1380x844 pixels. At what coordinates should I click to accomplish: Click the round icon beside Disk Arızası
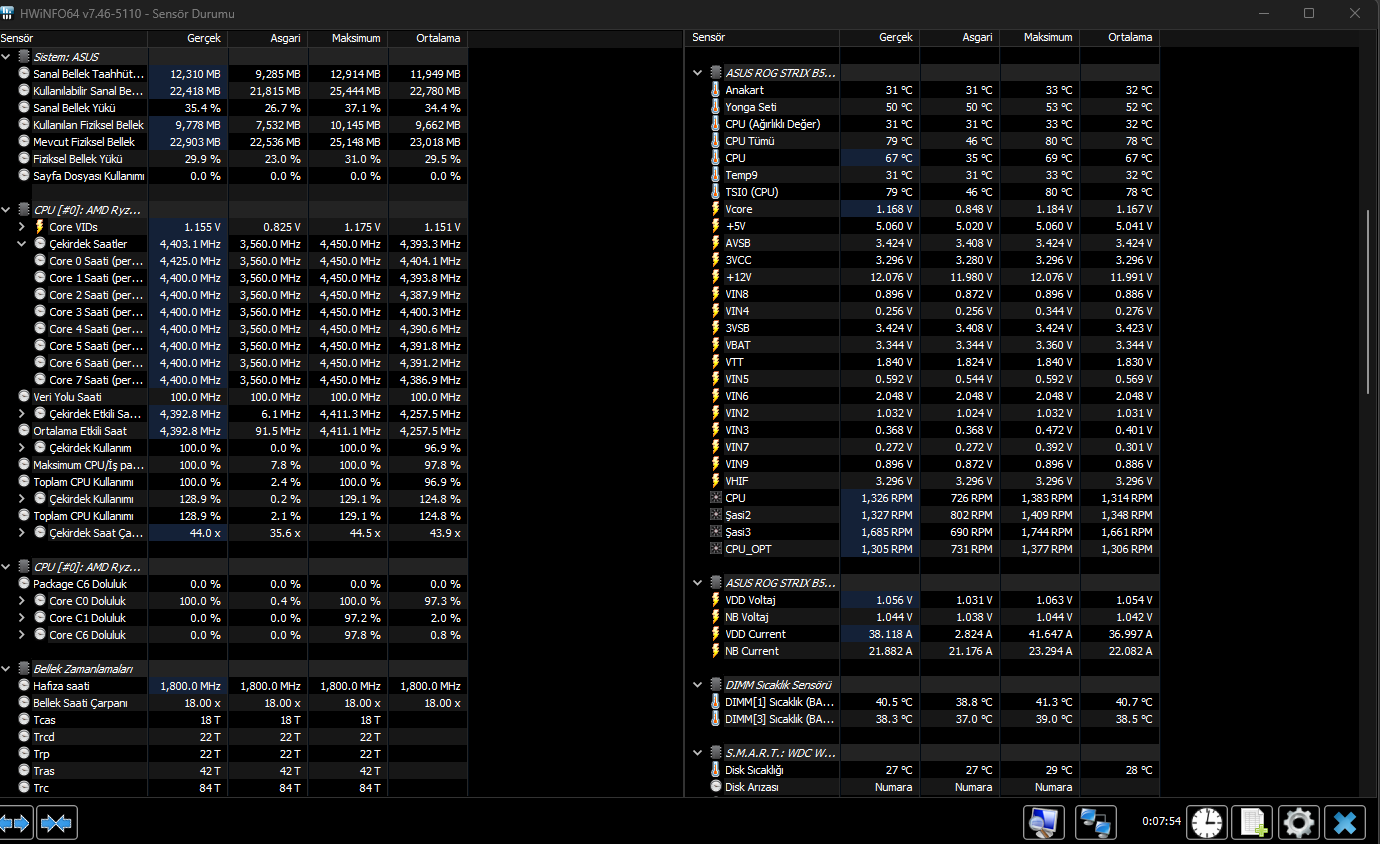[715, 787]
